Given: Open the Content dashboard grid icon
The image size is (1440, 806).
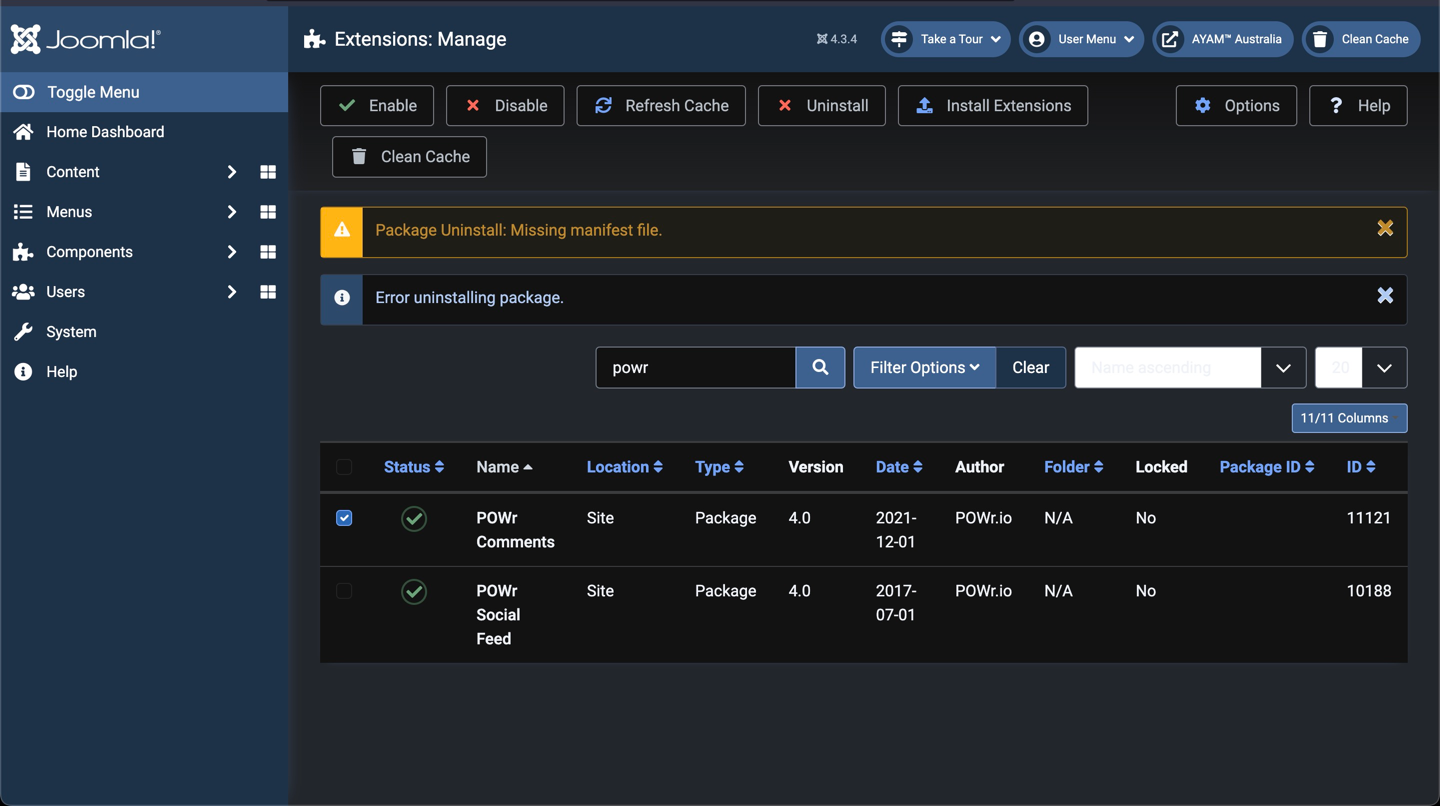Looking at the screenshot, I should [x=268, y=172].
